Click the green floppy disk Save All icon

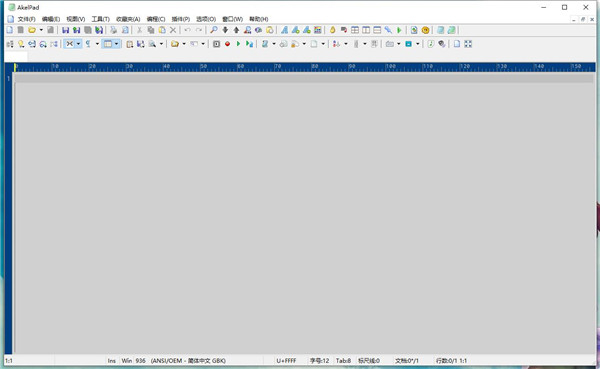[77, 30]
